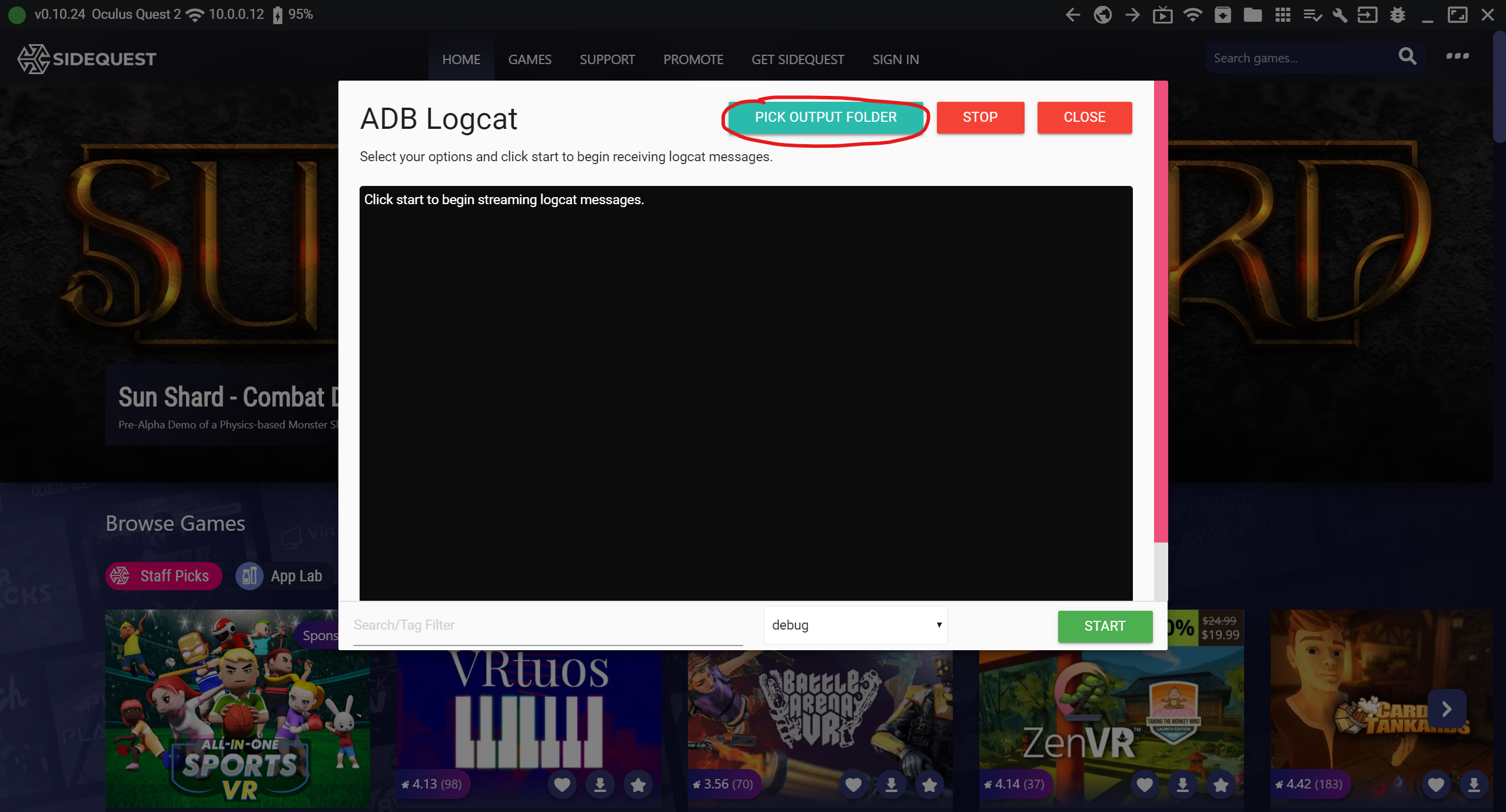Click the install archive download icon

pyautogui.click(x=1222, y=15)
